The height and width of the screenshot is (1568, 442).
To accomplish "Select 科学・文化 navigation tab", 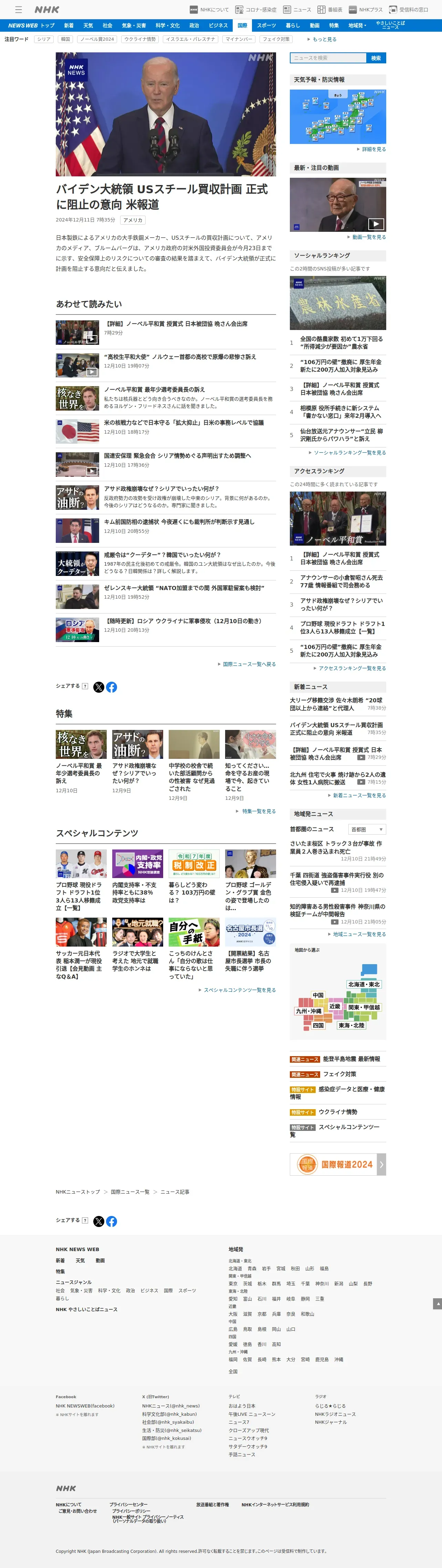I will coord(168,25).
